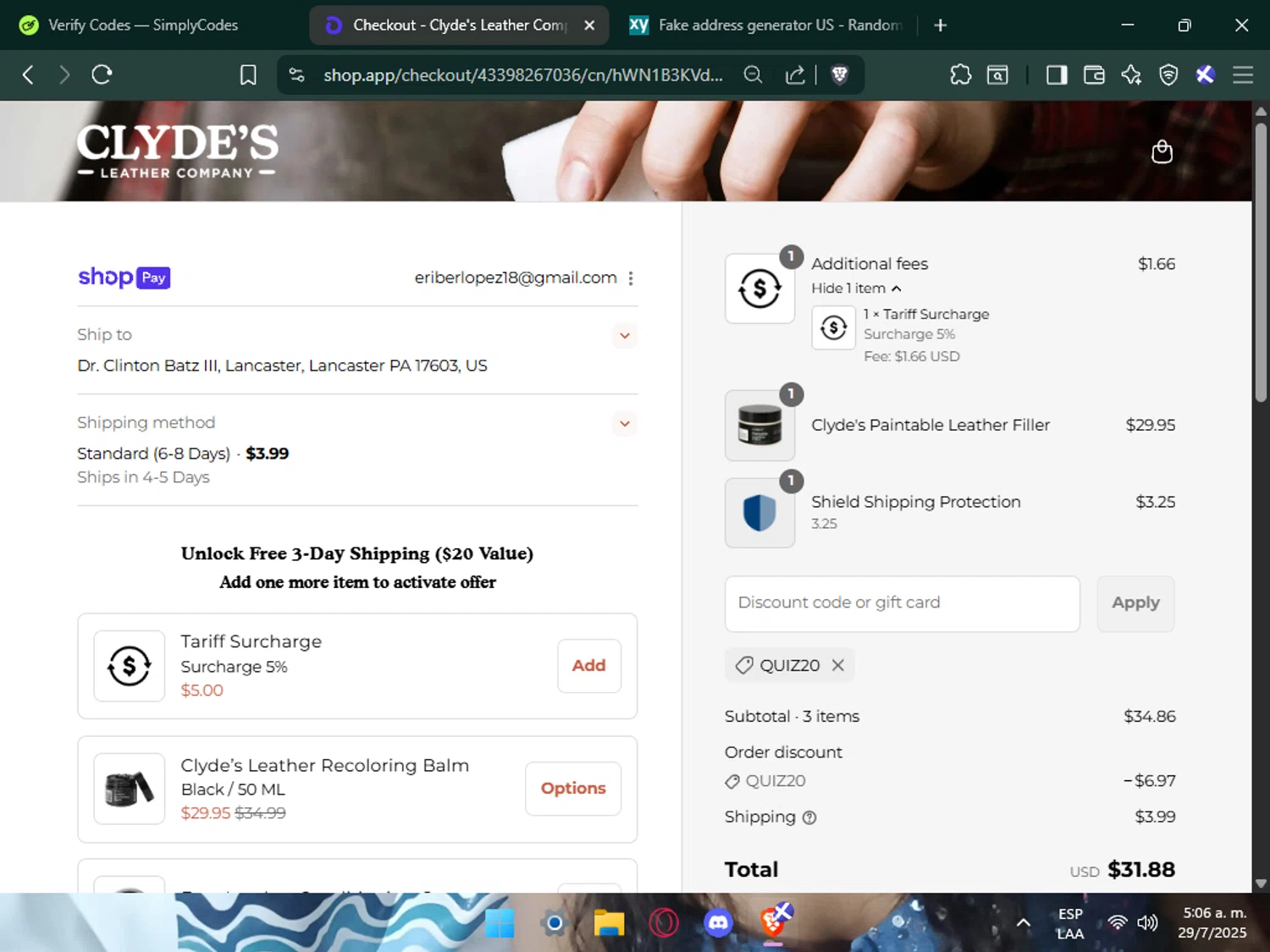
Task: Remove the QUIZ20 discount code
Action: pyautogui.click(x=838, y=665)
